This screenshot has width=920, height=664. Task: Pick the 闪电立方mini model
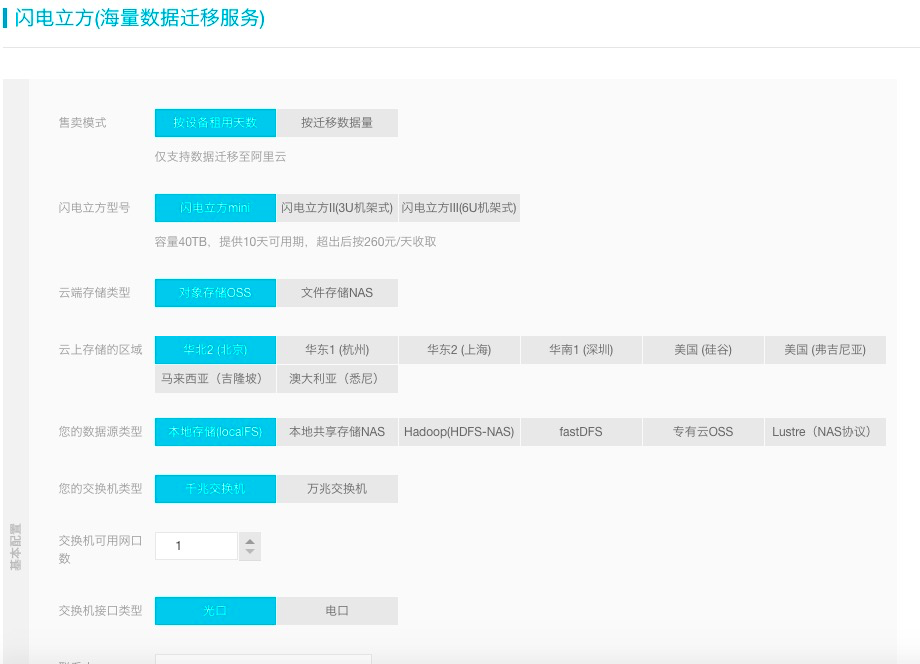click(x=215, y=208)
